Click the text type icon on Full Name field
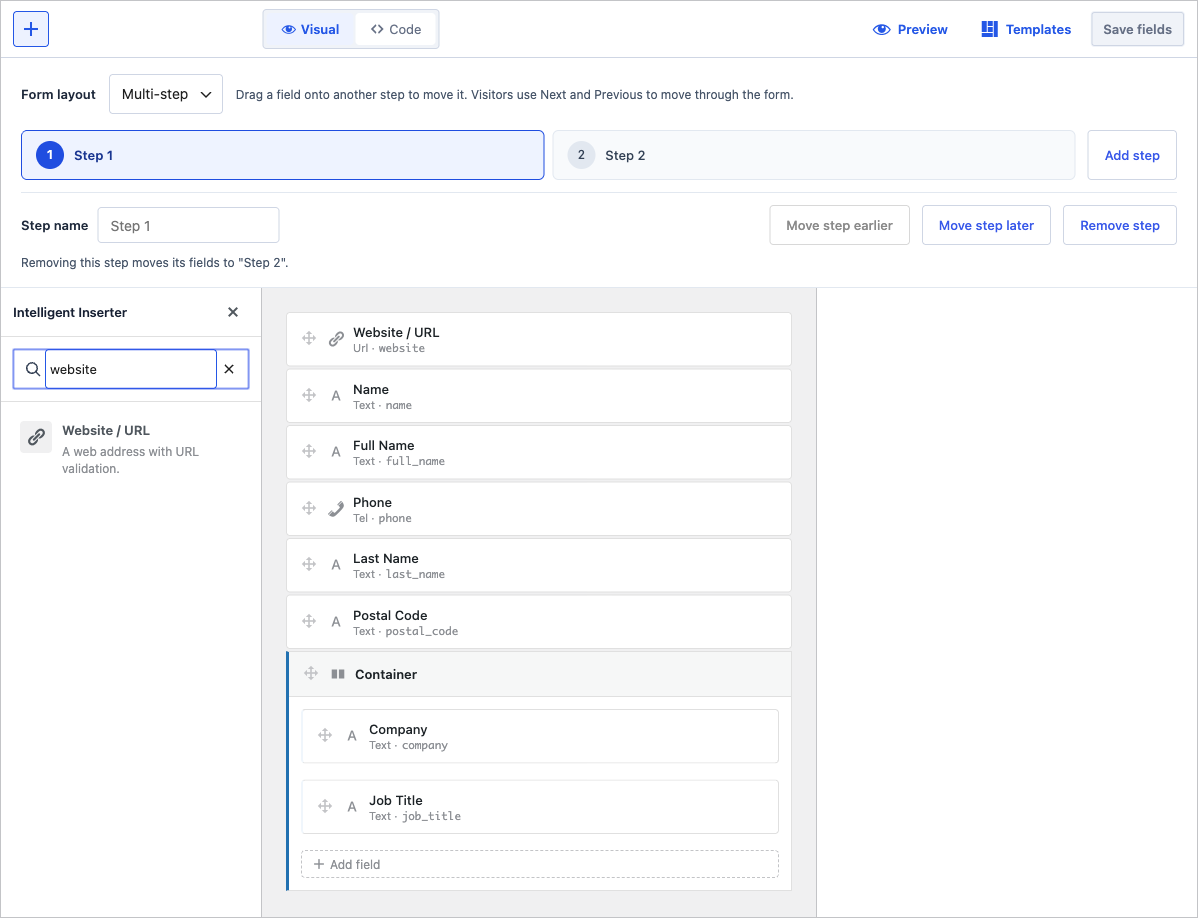1198x918 pixels. [335, 452]
